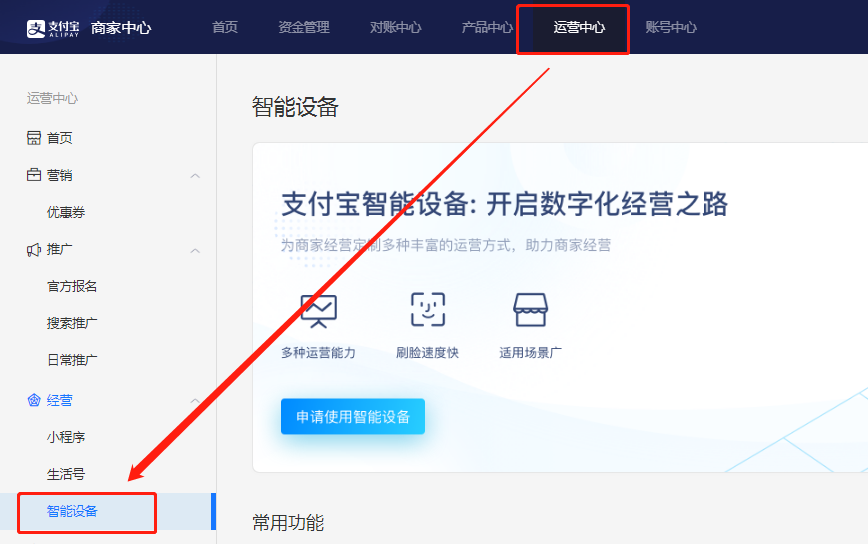This screenshot has width=868, height=544.
Task: Collapse the 营销 section chevron
Action: coord(195,175)
